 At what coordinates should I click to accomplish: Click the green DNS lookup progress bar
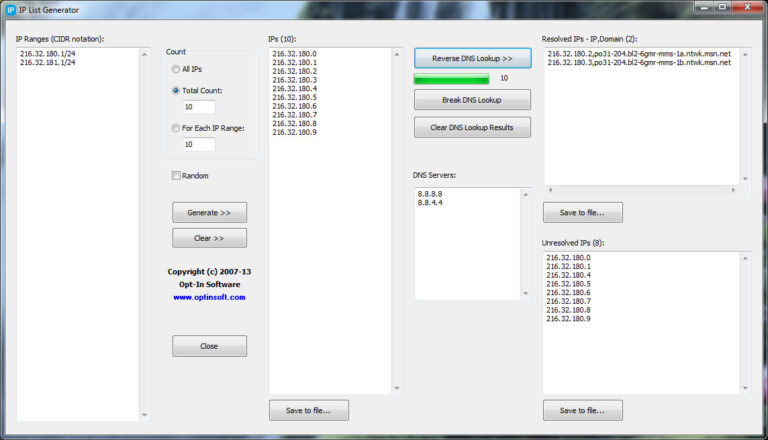click(x=451, y=78)
